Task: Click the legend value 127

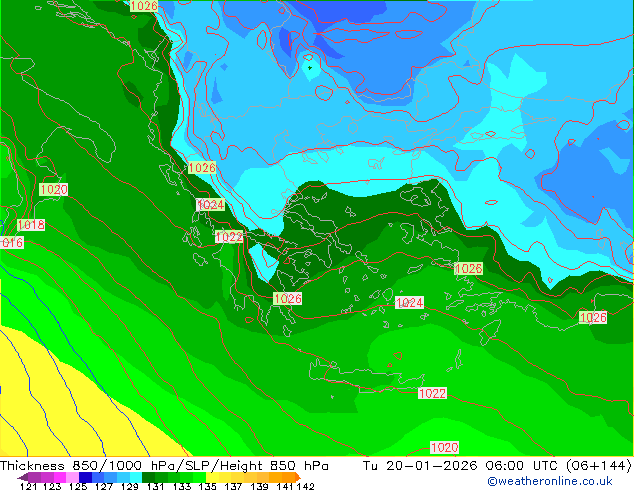Action: (104, 486)
